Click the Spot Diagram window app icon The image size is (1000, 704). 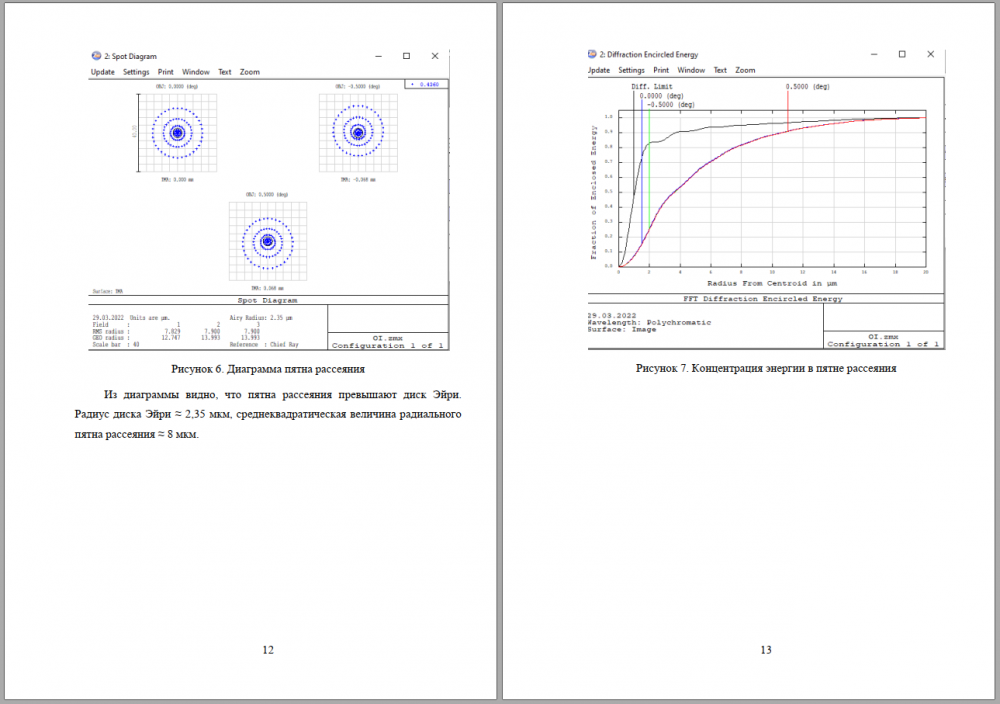point(96,56)
